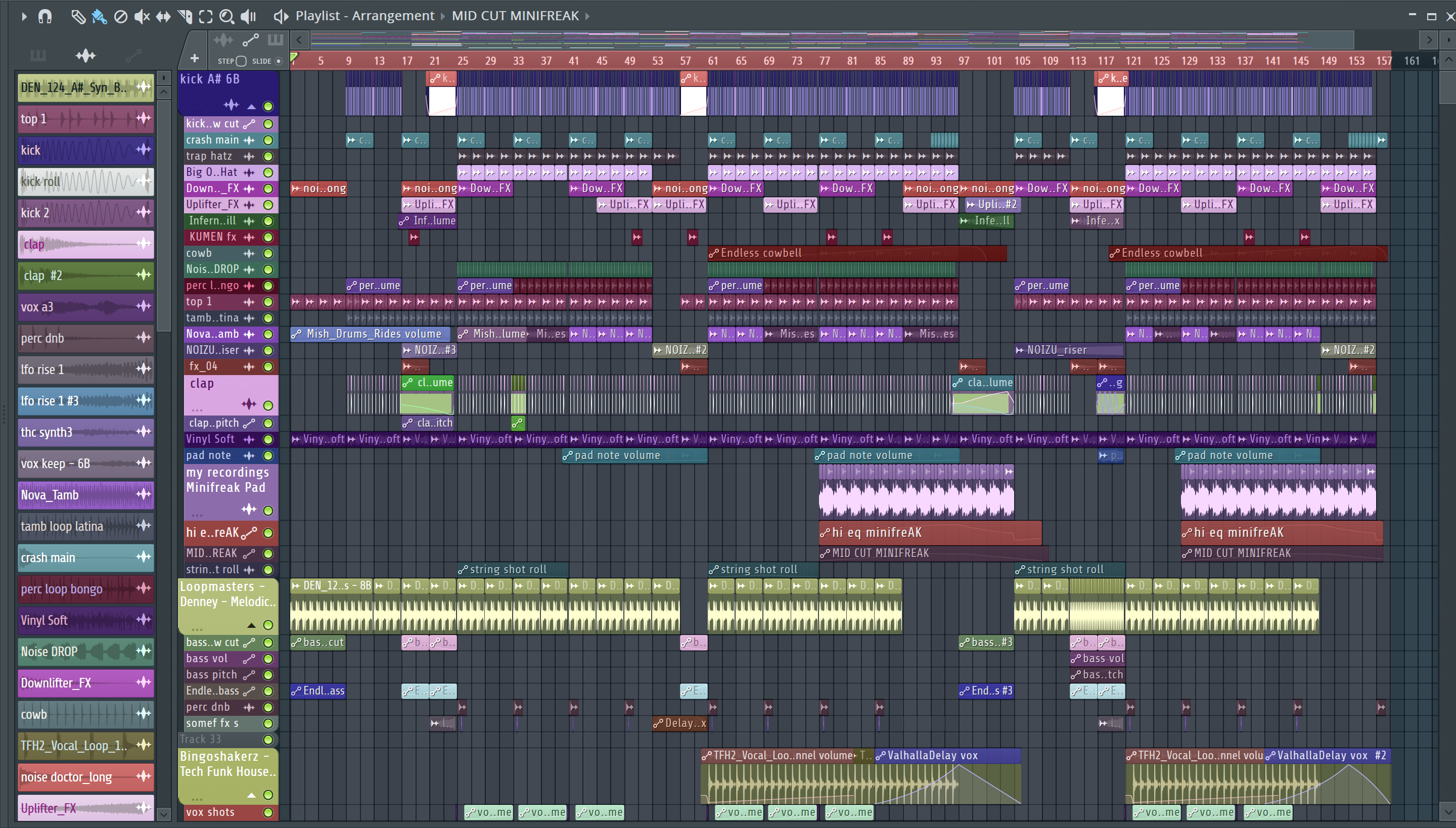Viewport: 1456px width, 828px height.
Task: Open arrow after Playlist - Arrangement breadcrumb
Action: [x=443, y=17]
